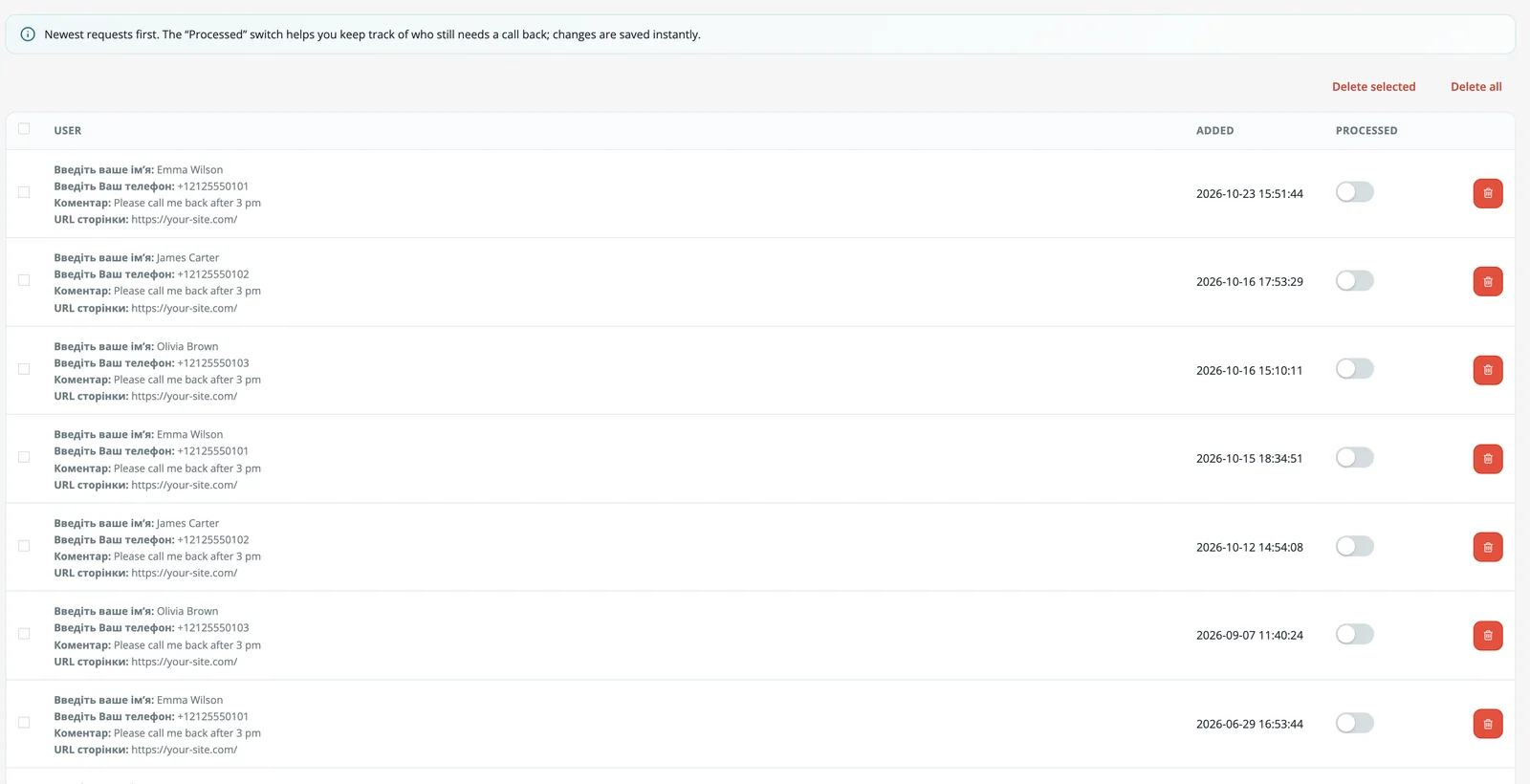Check the select-all checkbox in the header
The width and height of the screenshot is (1530, 784).
(x=24, y=129)
